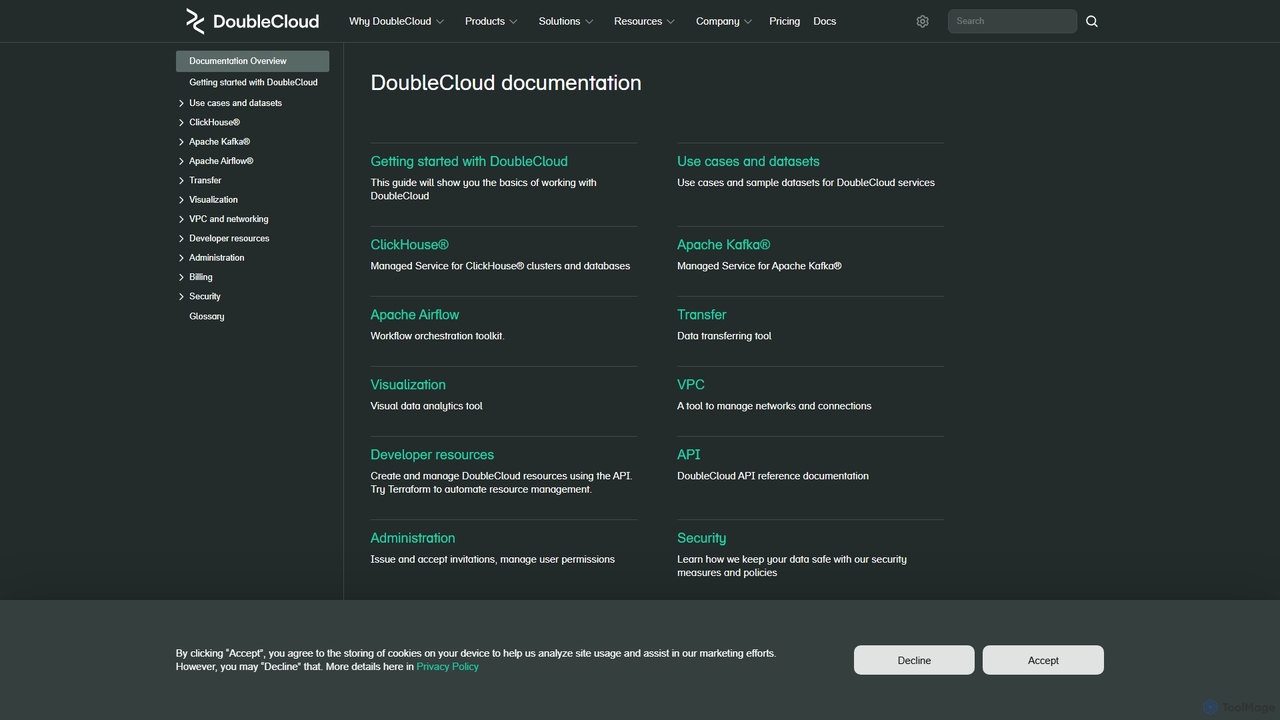Open the Developer resources card heading link

tap(432, 455)
